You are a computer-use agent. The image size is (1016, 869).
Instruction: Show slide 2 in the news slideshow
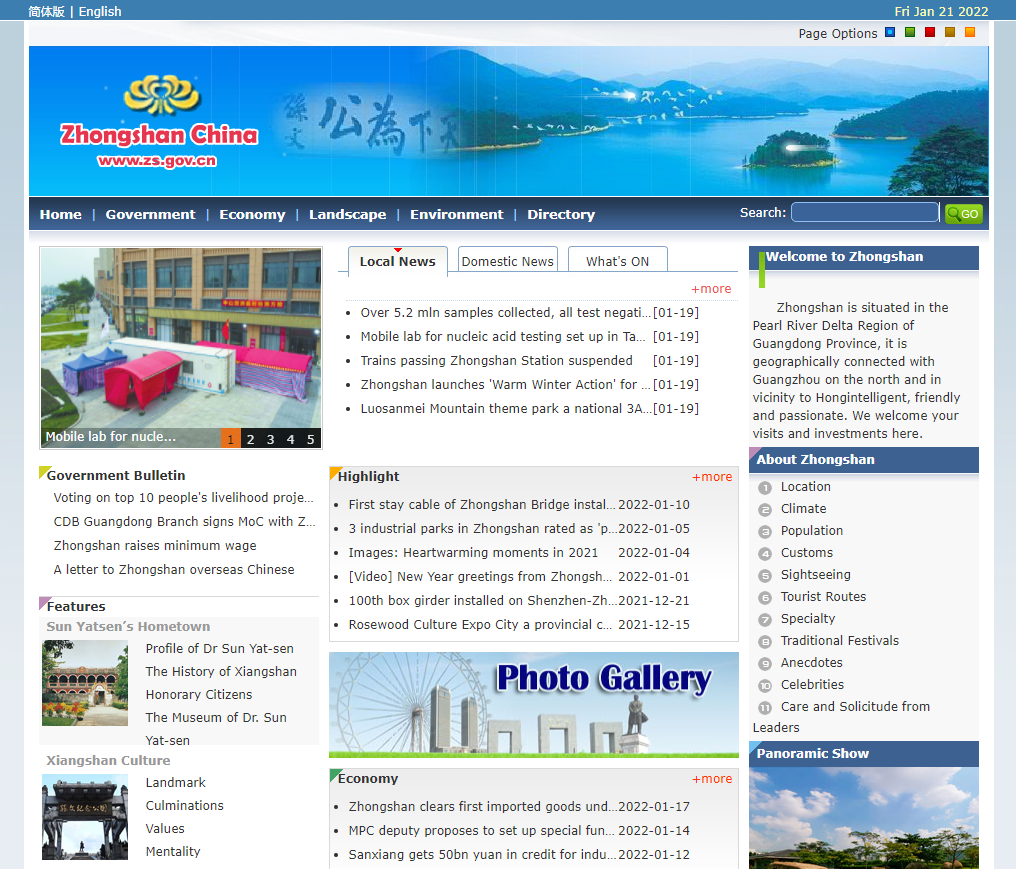click(x=251, y=439)
